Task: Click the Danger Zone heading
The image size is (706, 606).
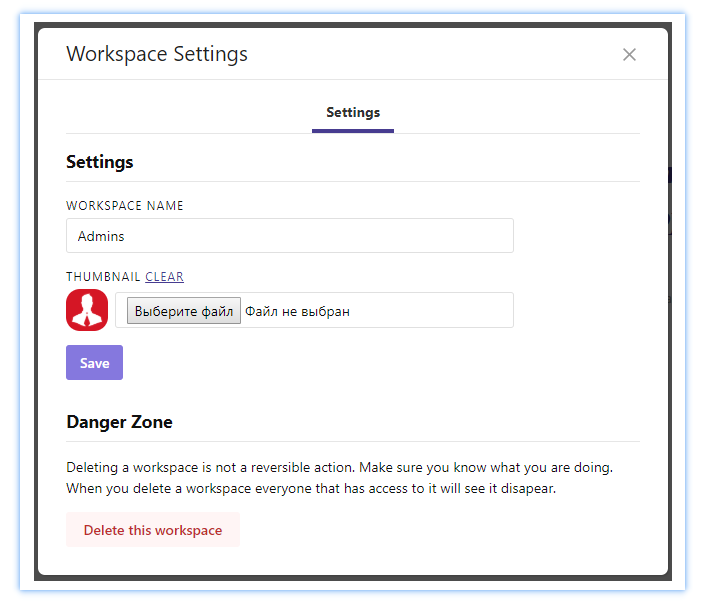Action: (x=119, y=422)
